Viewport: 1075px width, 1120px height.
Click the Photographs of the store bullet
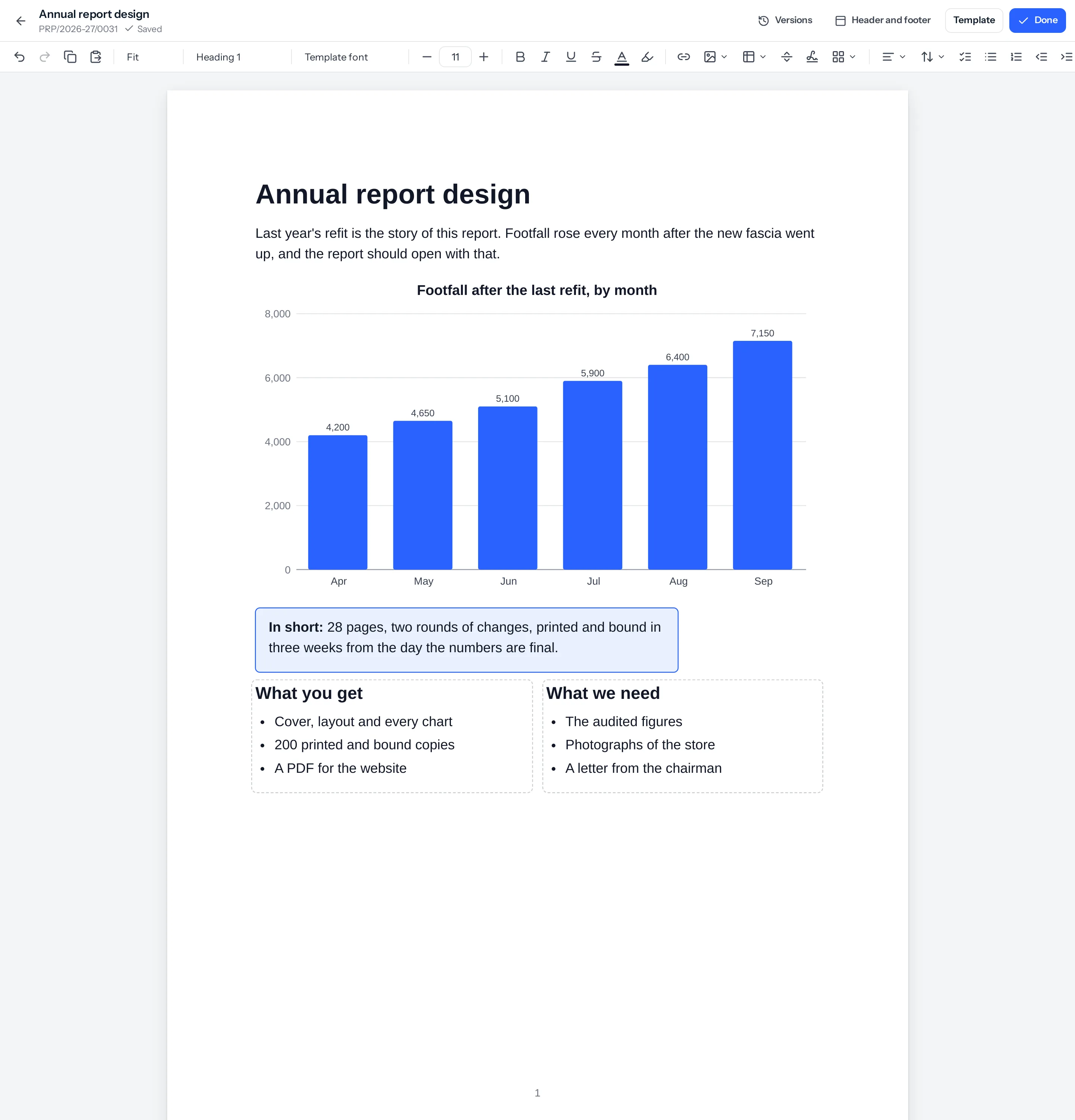tap(640, 744)
